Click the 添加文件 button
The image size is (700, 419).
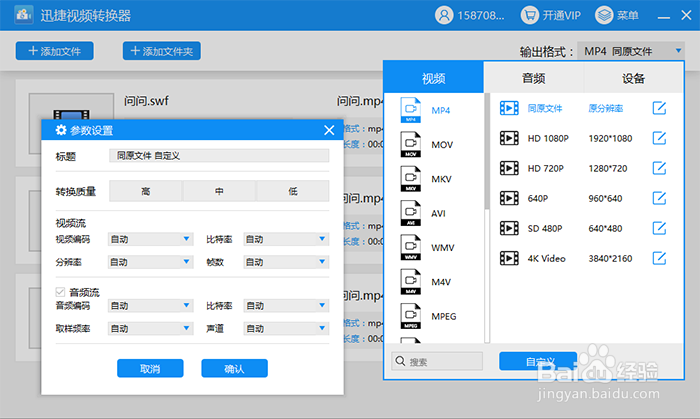click(x=54, y=51)
